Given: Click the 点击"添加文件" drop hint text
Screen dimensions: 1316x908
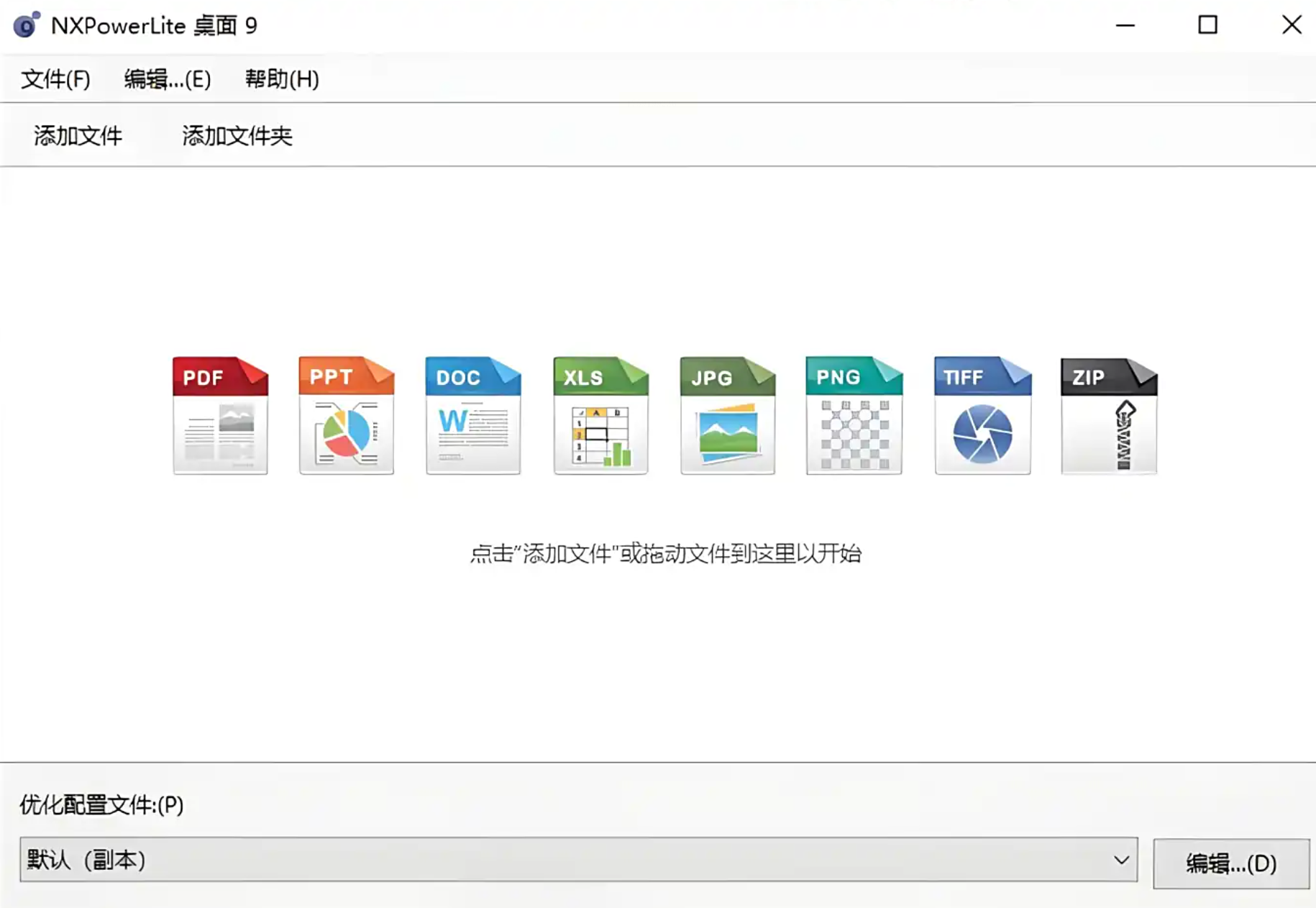Looking at the screenshot, I should point(666,553).
